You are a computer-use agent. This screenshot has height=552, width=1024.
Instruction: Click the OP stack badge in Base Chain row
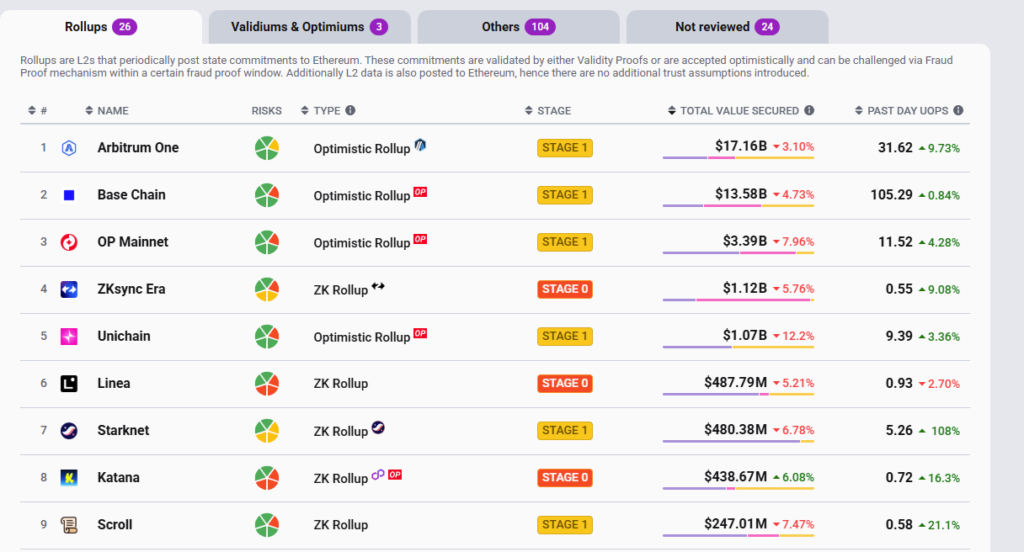coord(420,192)
